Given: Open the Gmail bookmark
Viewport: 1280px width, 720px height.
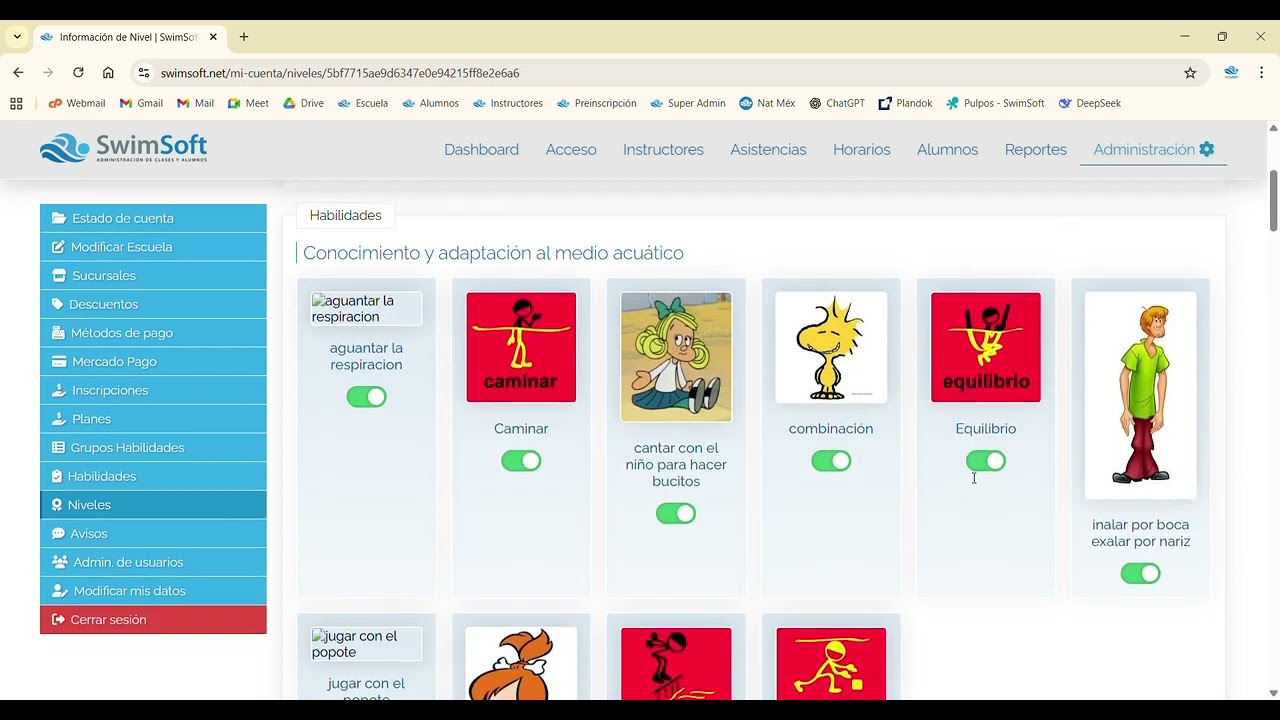Looking at the screenshot, I should coord(141,103).
